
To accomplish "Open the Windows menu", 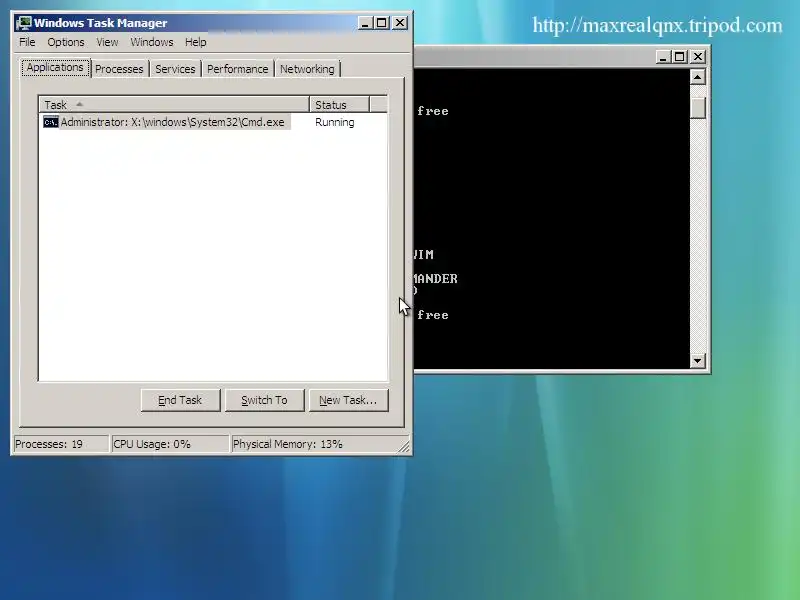I will pos(152,42).
